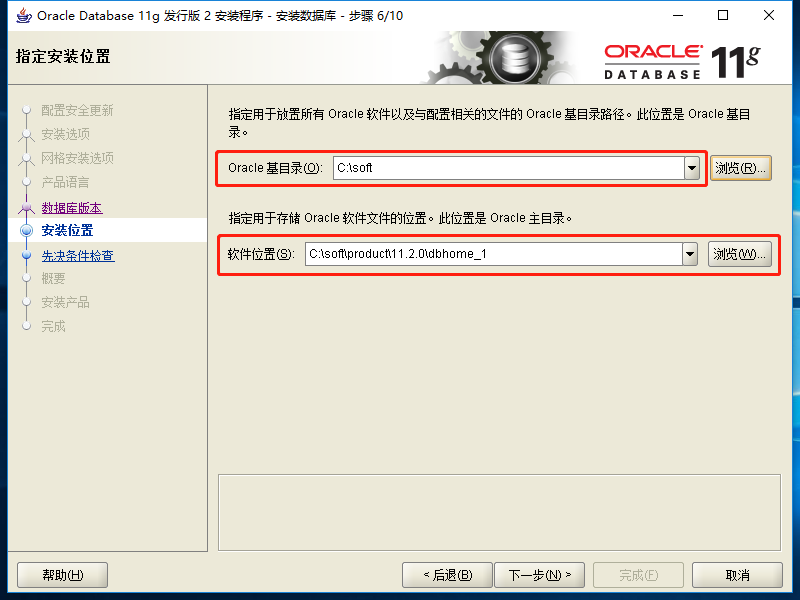Image resolution: width=800 pixels, height=600 pixels.
Task: Click 下一步(N) to continue
Action: tap(540, 576)
